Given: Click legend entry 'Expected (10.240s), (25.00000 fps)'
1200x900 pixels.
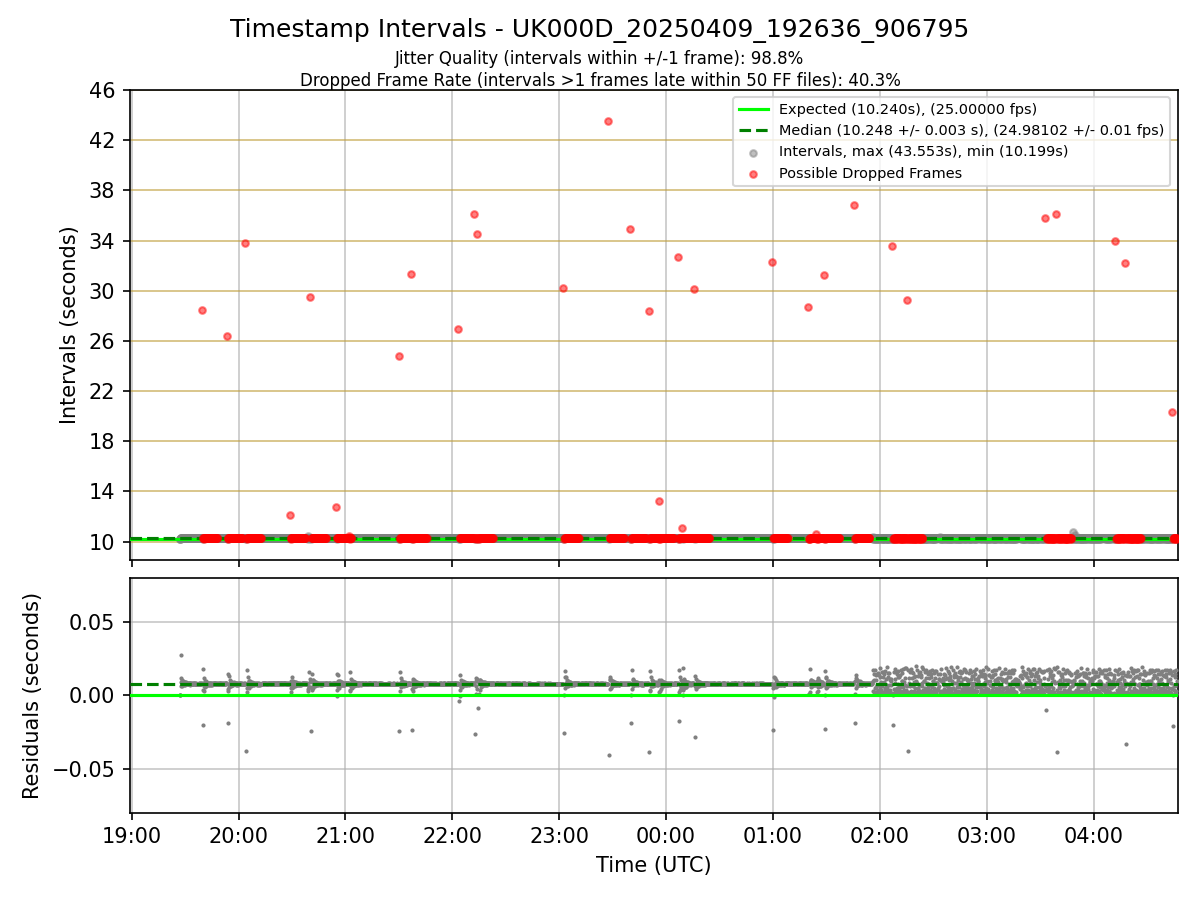Looking at the screenshot, I should tap(907, 109).
